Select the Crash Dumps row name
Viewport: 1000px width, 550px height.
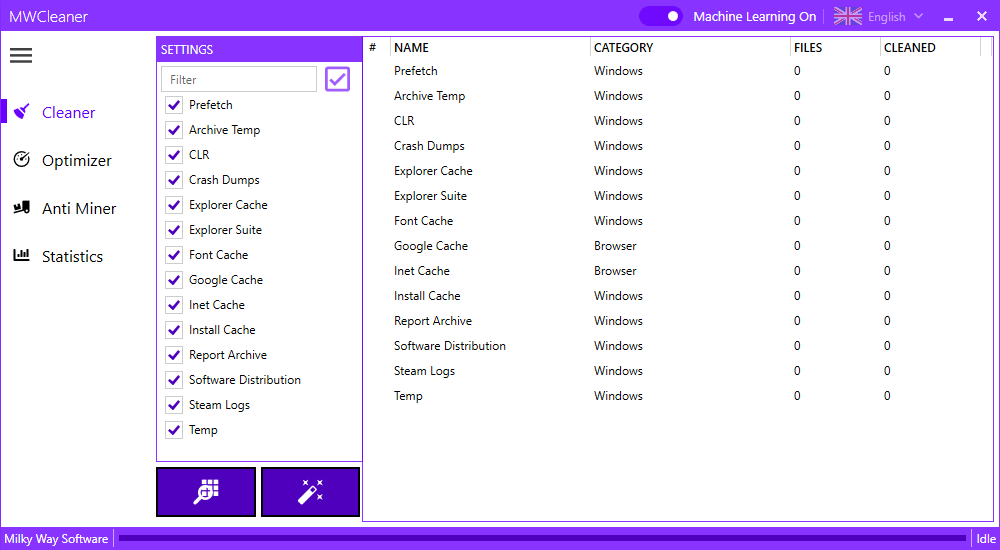point(429,145)
